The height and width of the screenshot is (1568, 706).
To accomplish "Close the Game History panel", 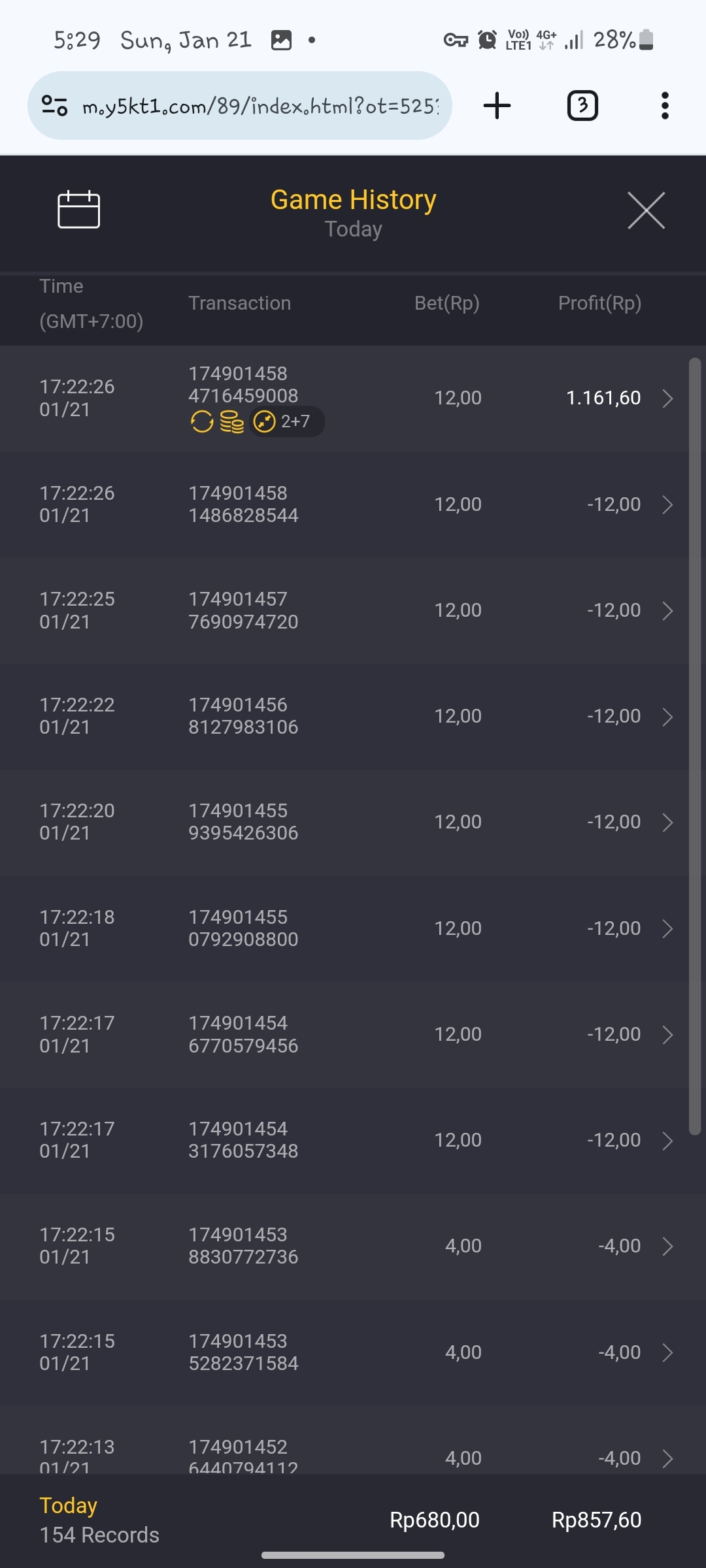I will coord(646,210).
